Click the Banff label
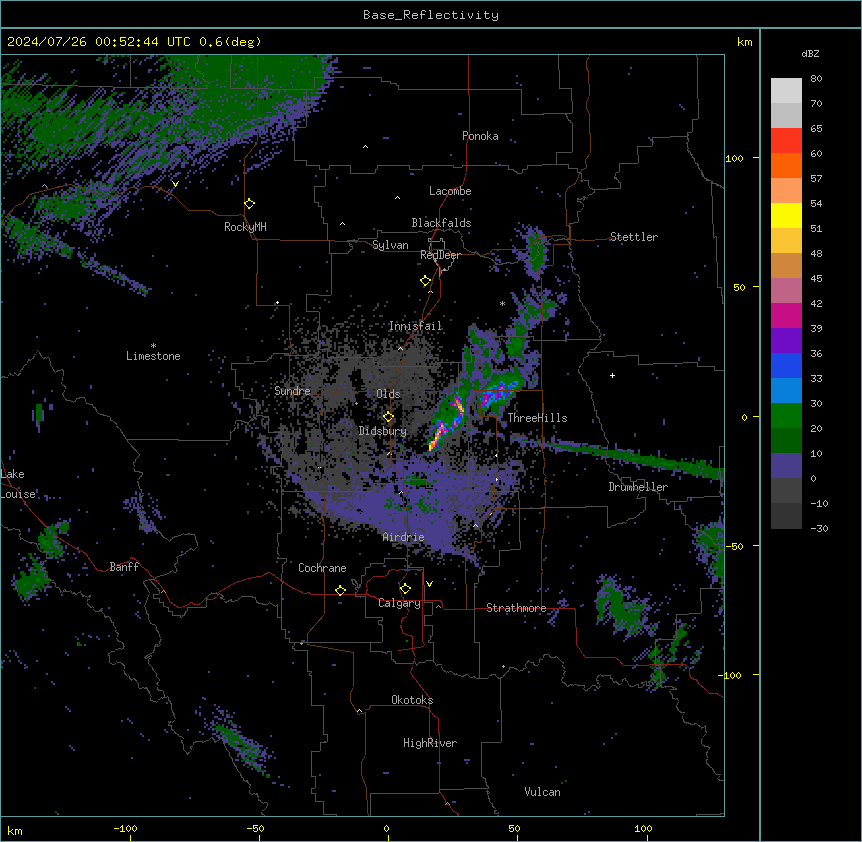 [x=124, y=567]
